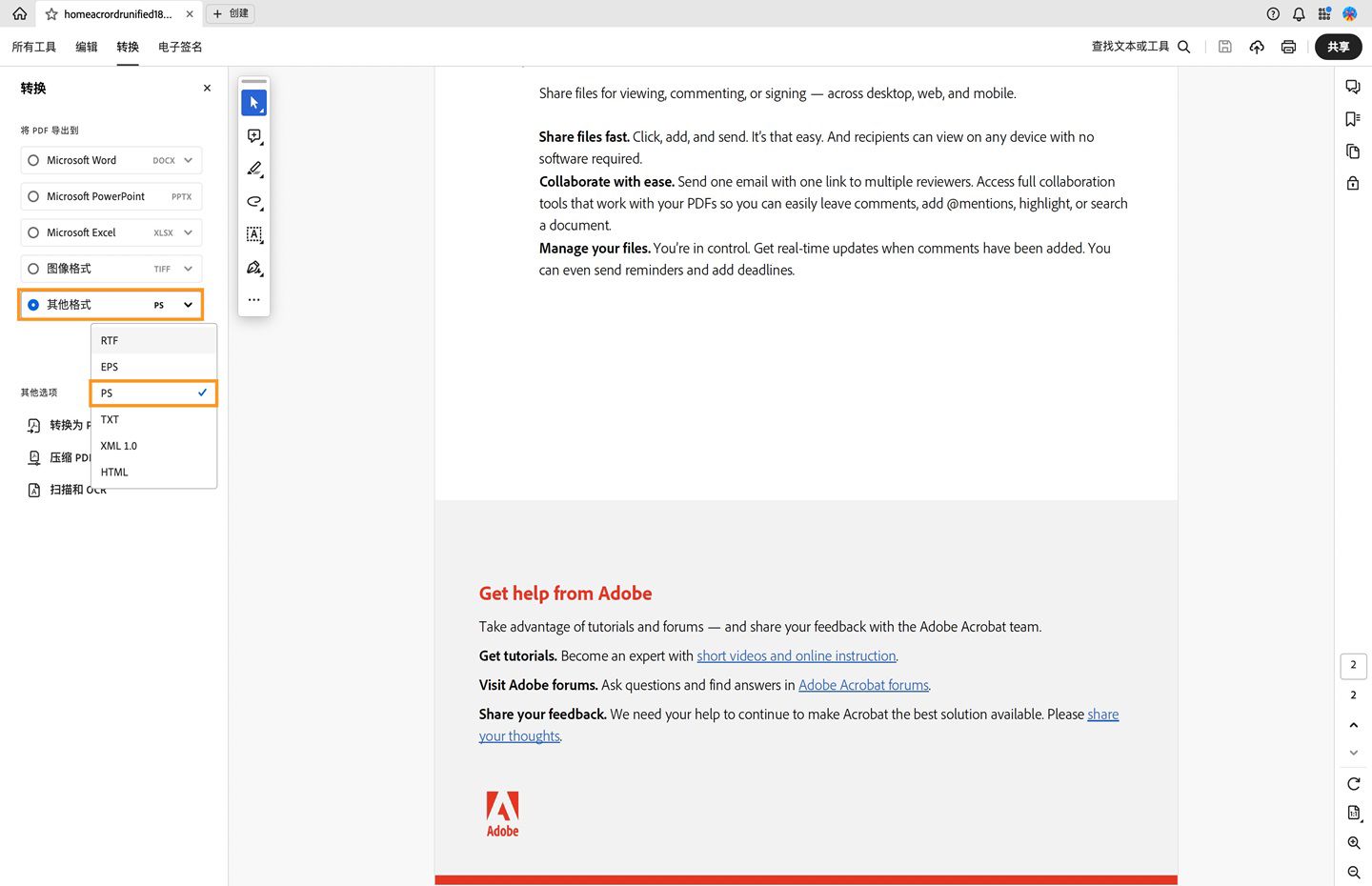The height and width of the screenshot is (886, 1372).
Task: Click the Adobe logo on the page
Action: (x=502, y=814)
